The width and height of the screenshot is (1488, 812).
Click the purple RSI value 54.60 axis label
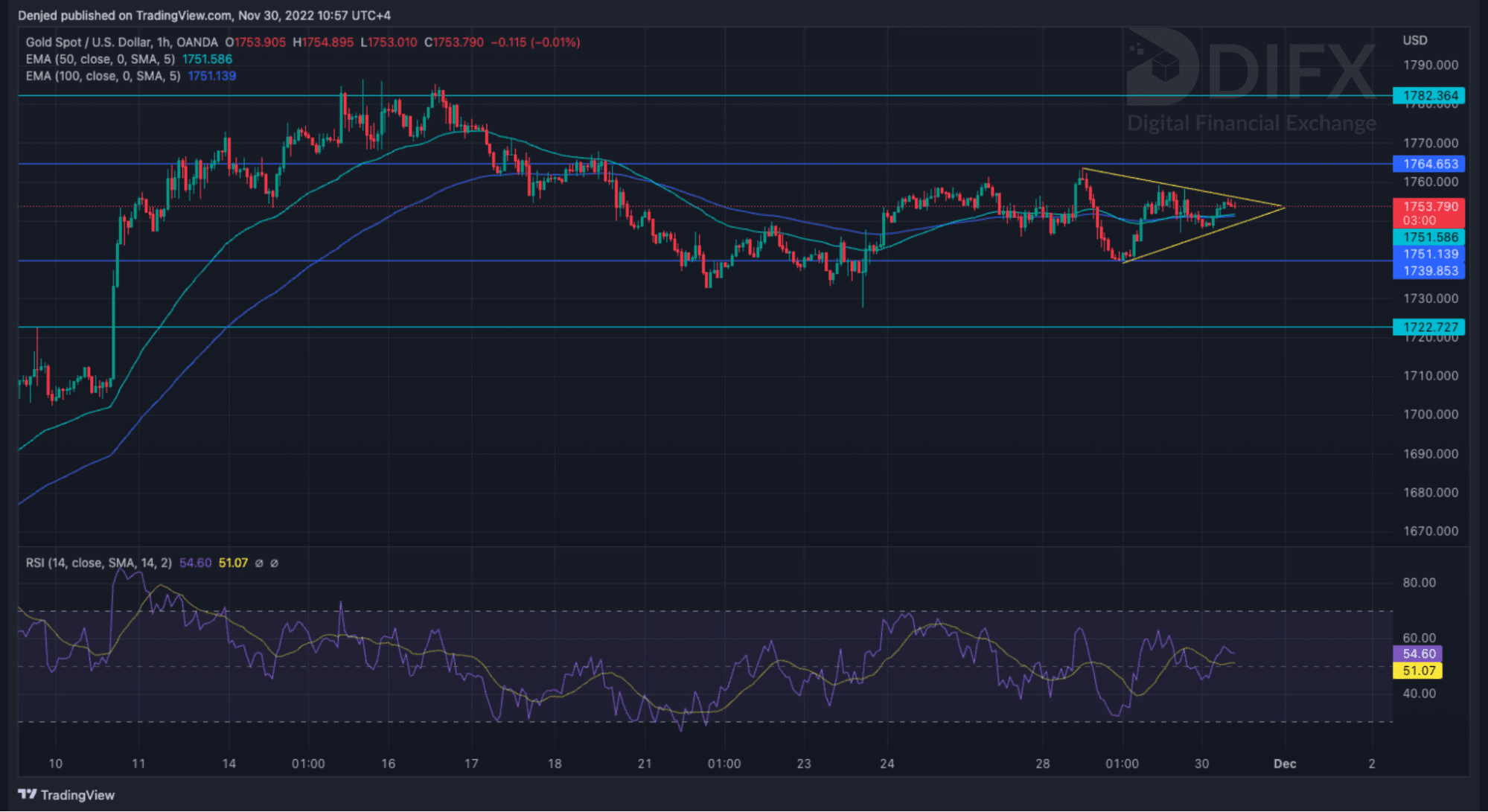pyautogui.click(x=1418, y=653)
